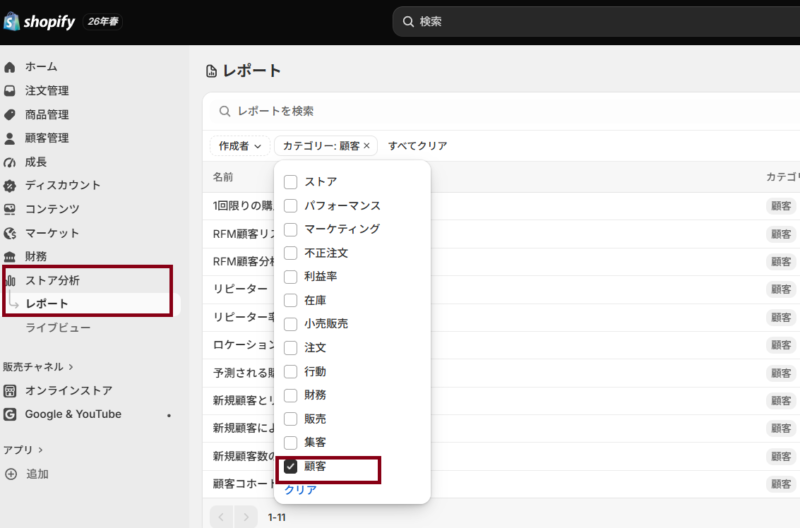Open 商品管理 in the sidebar

click(x=47, y=115)
